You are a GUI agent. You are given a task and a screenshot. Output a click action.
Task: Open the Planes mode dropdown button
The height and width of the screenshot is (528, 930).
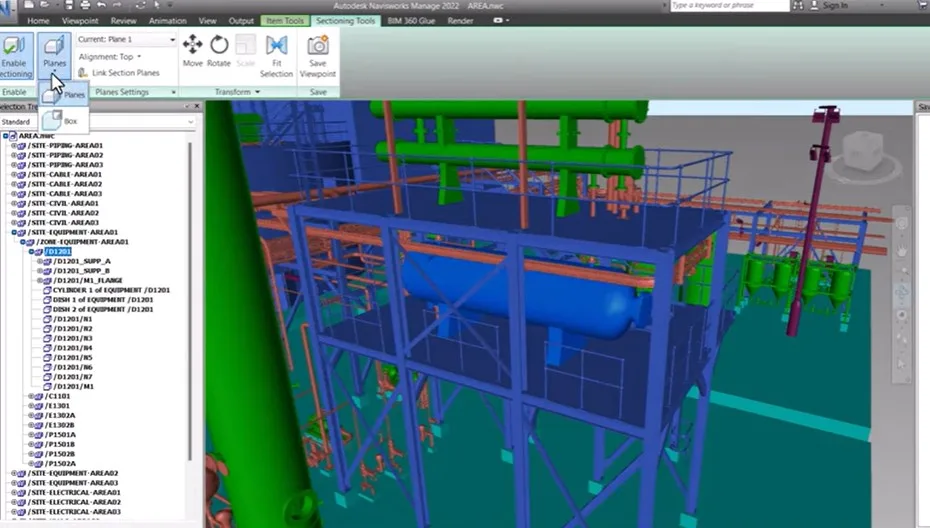point(55,56)
